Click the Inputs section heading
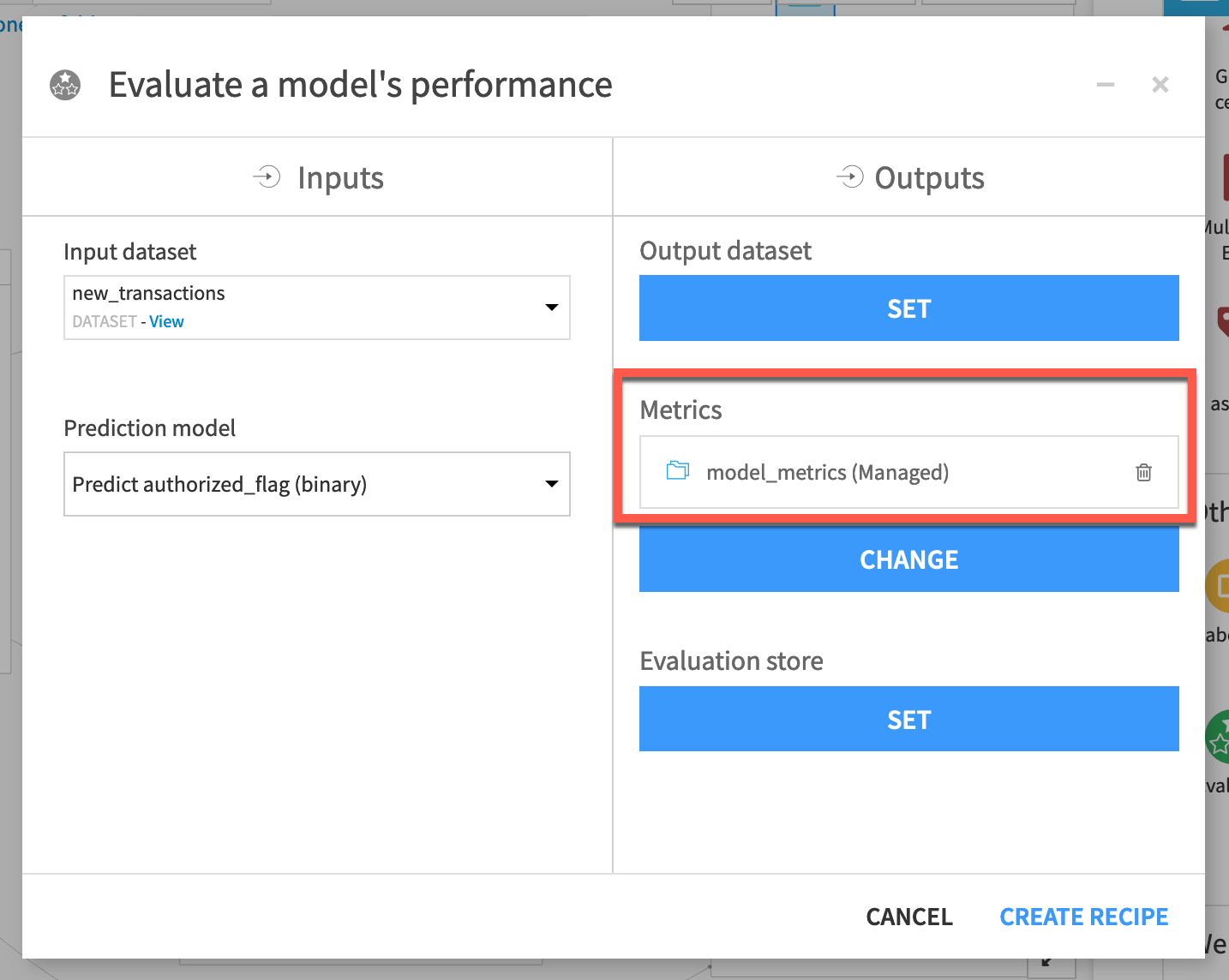This screenshot has width=1229, height=980. pyautogui.click(x=340, y=178)
